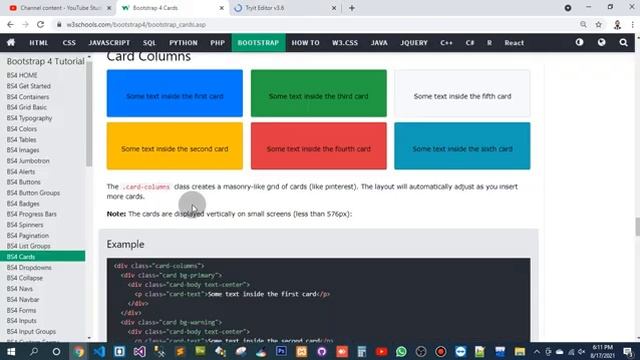Screen dimensions: 640x360
Task: Open BS4 Navbar sidebar link
Action: (x=23, y=299)
